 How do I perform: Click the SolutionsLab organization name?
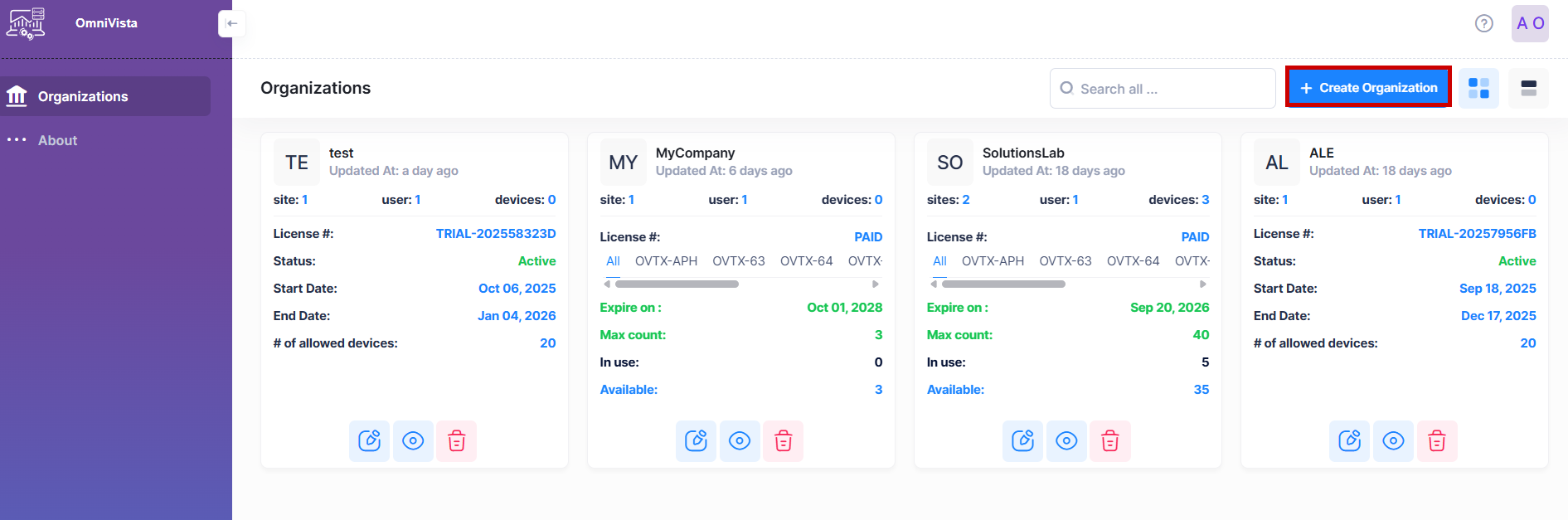pyautogui.click(x=1023, y=153)
